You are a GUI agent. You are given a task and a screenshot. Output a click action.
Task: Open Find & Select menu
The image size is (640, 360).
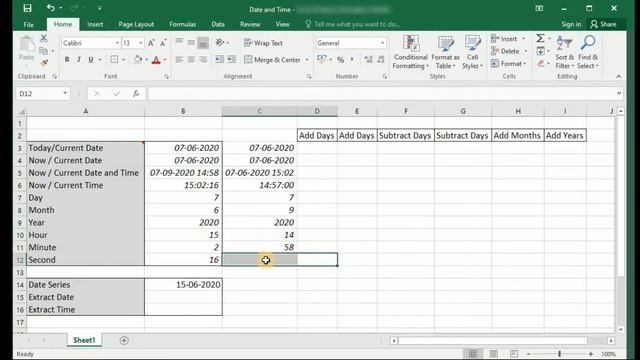(x=588, y=52)
